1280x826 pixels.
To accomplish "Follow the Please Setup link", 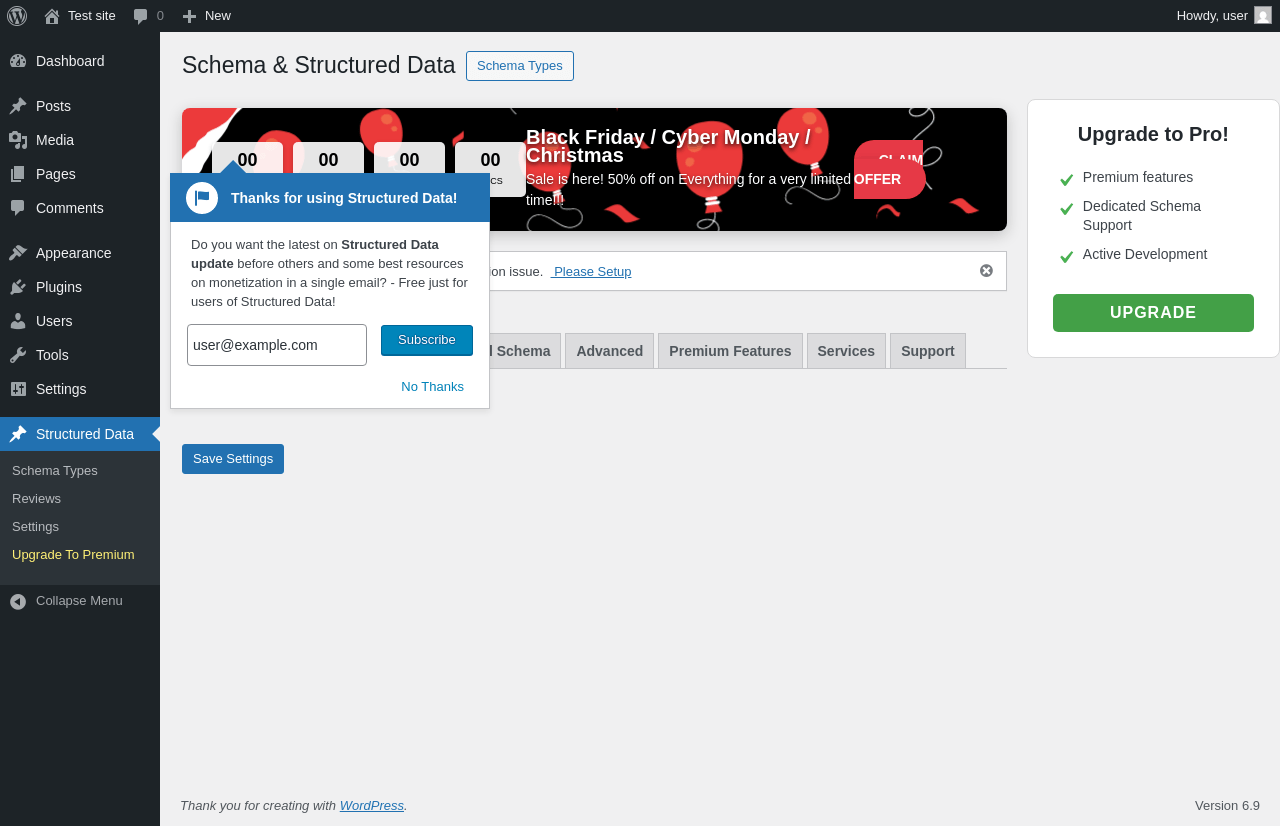I will [x=592, y=272].
